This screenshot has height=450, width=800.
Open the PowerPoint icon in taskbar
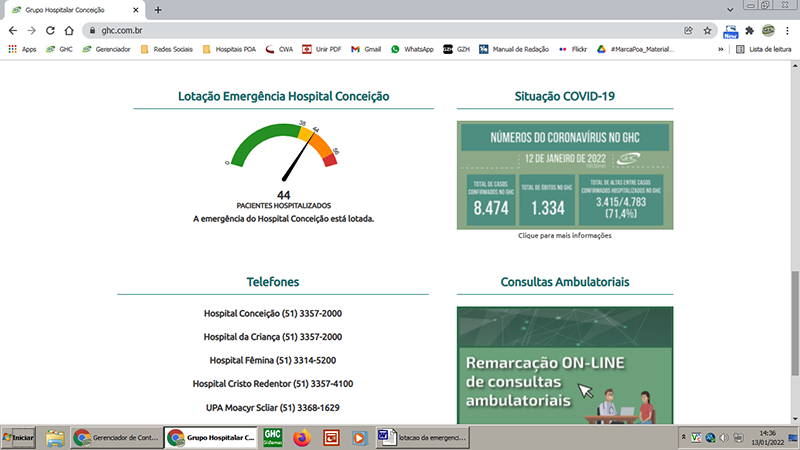coord(328,437)
